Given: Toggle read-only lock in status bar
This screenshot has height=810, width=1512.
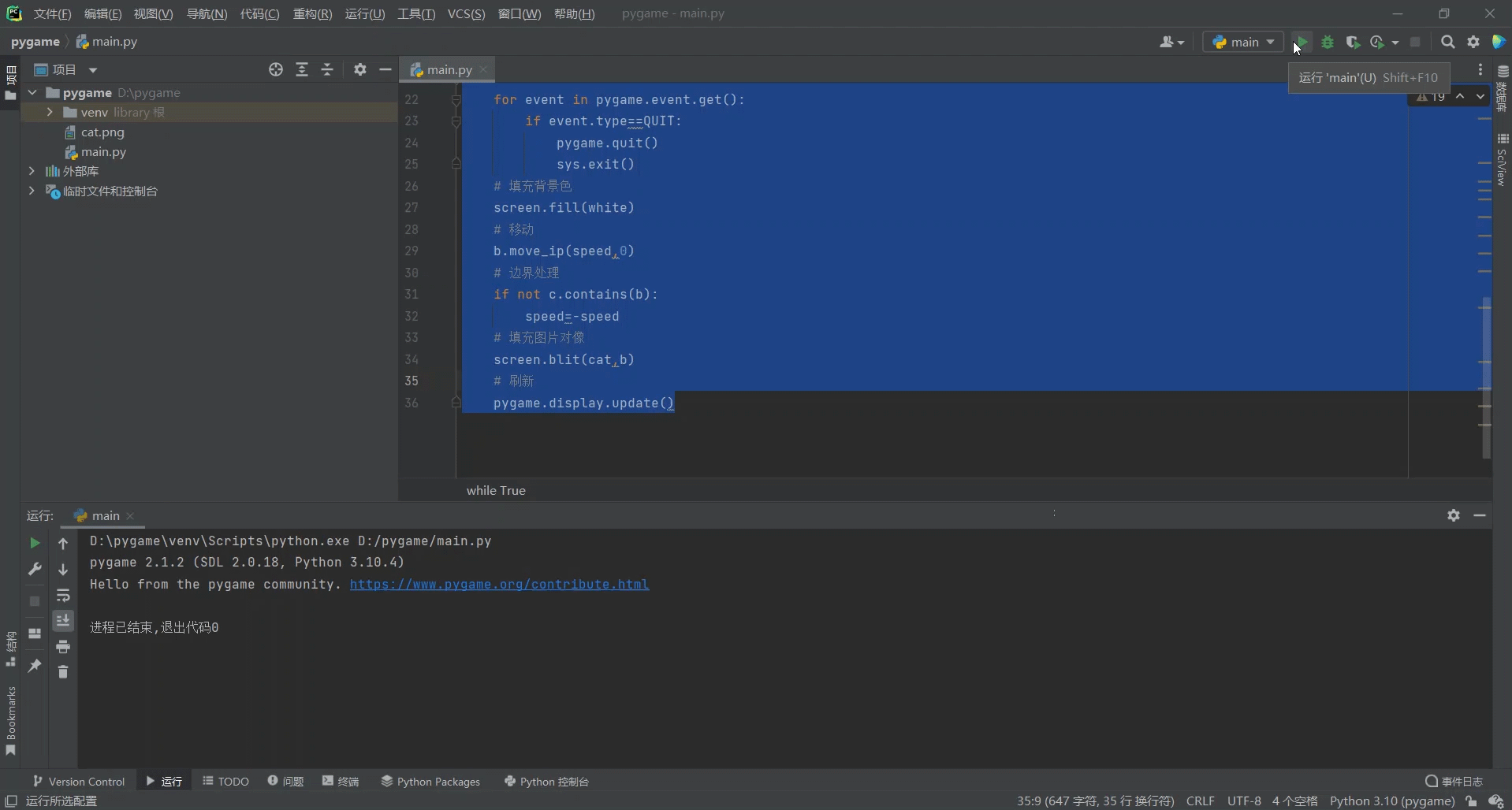Looking at the screenshot, I should 1472,801.
